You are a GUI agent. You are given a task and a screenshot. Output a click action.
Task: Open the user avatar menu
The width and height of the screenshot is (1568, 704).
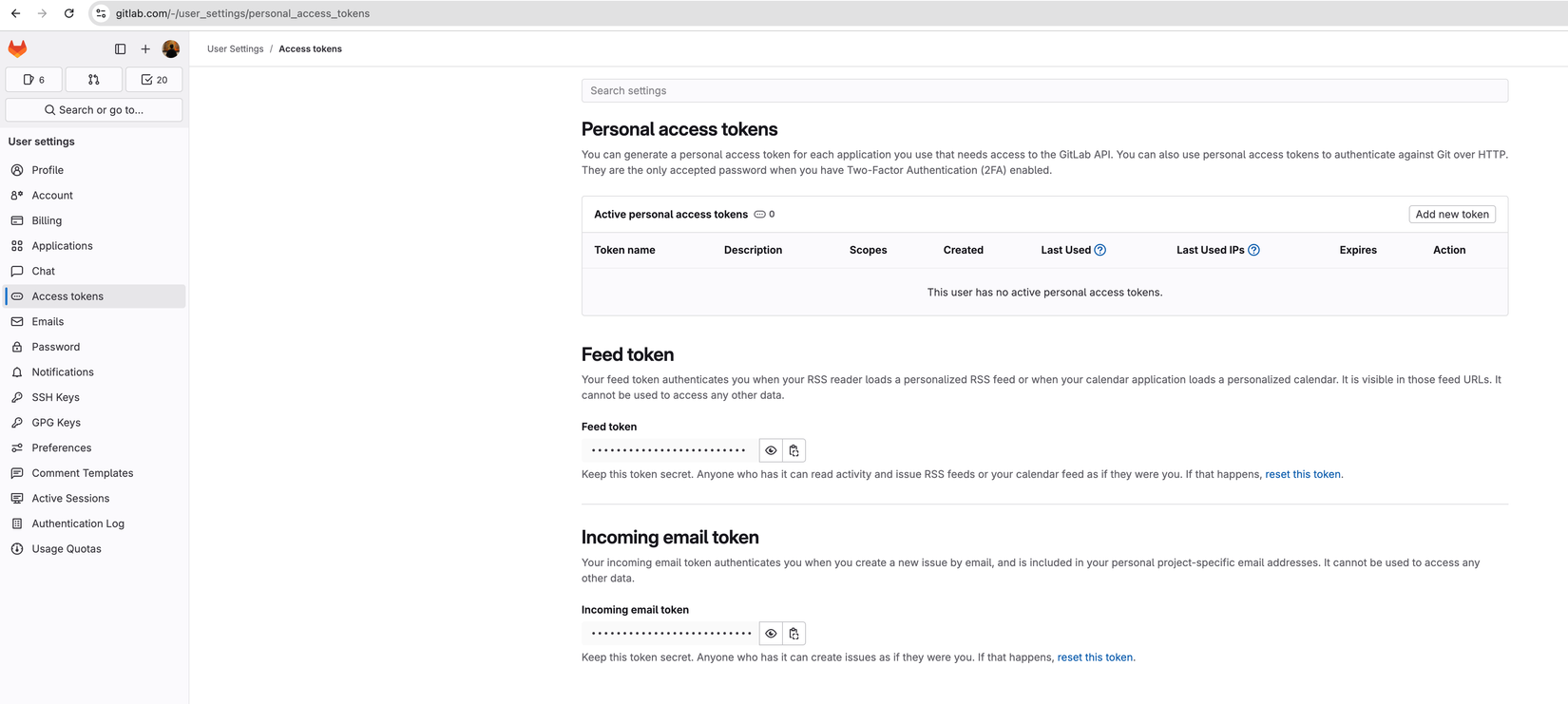pyautogui.click(x=171, y=49)
